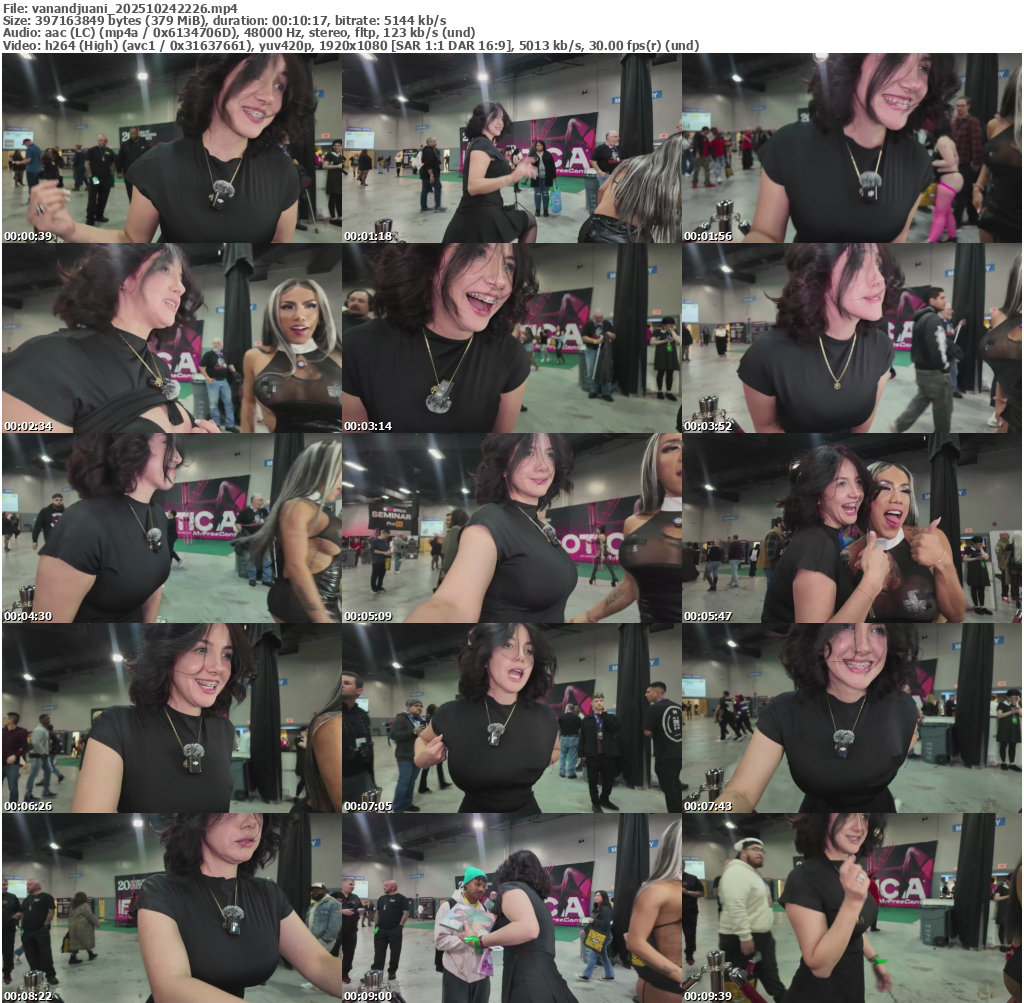Viewport: 1024px width, 1003px height.
Task: Open the 00:02:34 video frame
Action: click(x=171, y=338)
